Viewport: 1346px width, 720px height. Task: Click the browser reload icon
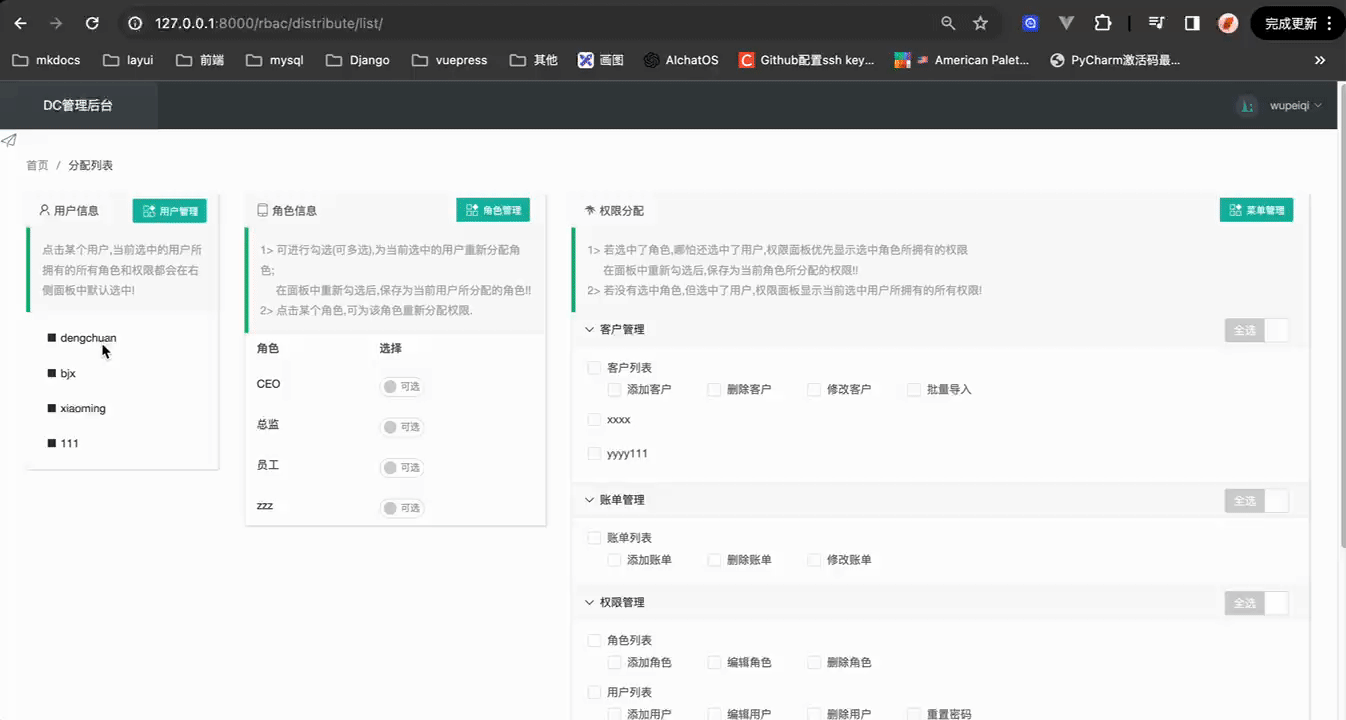point(92,23)
